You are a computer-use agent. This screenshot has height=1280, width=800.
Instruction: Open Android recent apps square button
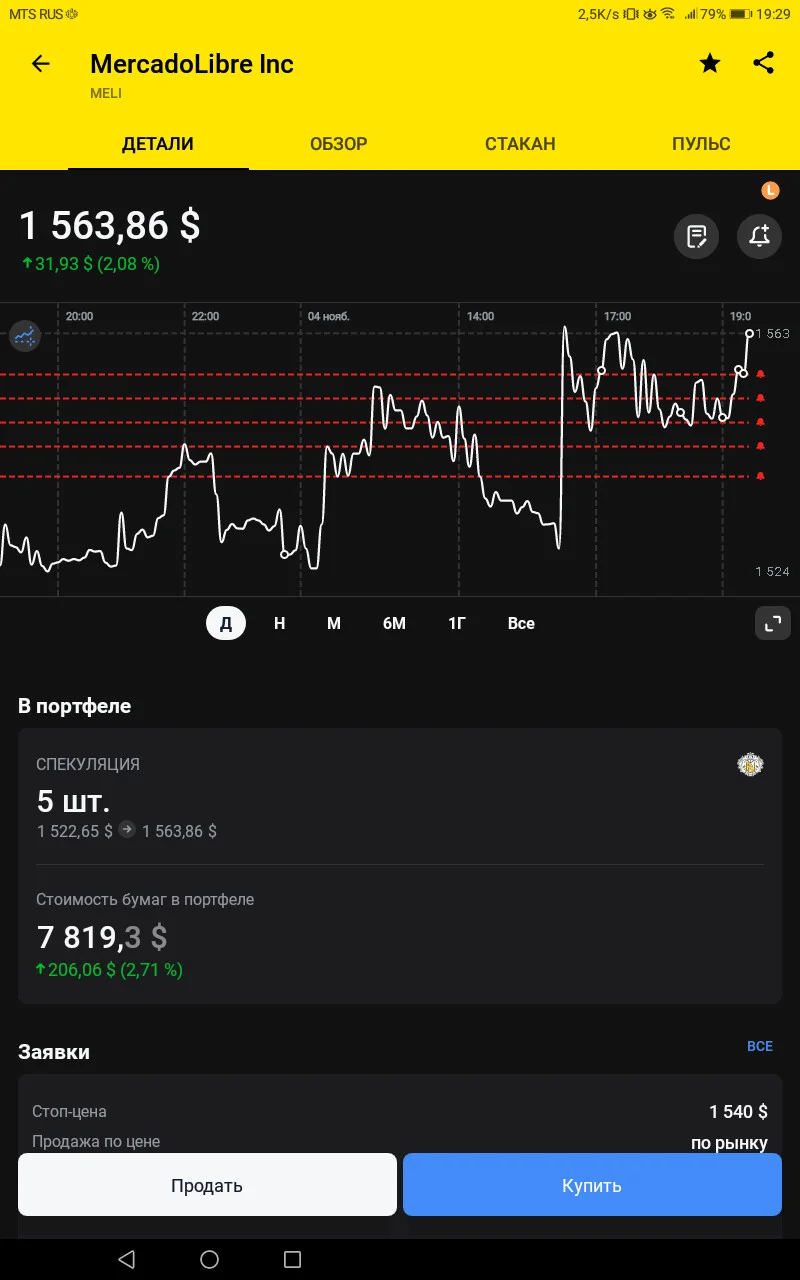tap(292, 1259)
